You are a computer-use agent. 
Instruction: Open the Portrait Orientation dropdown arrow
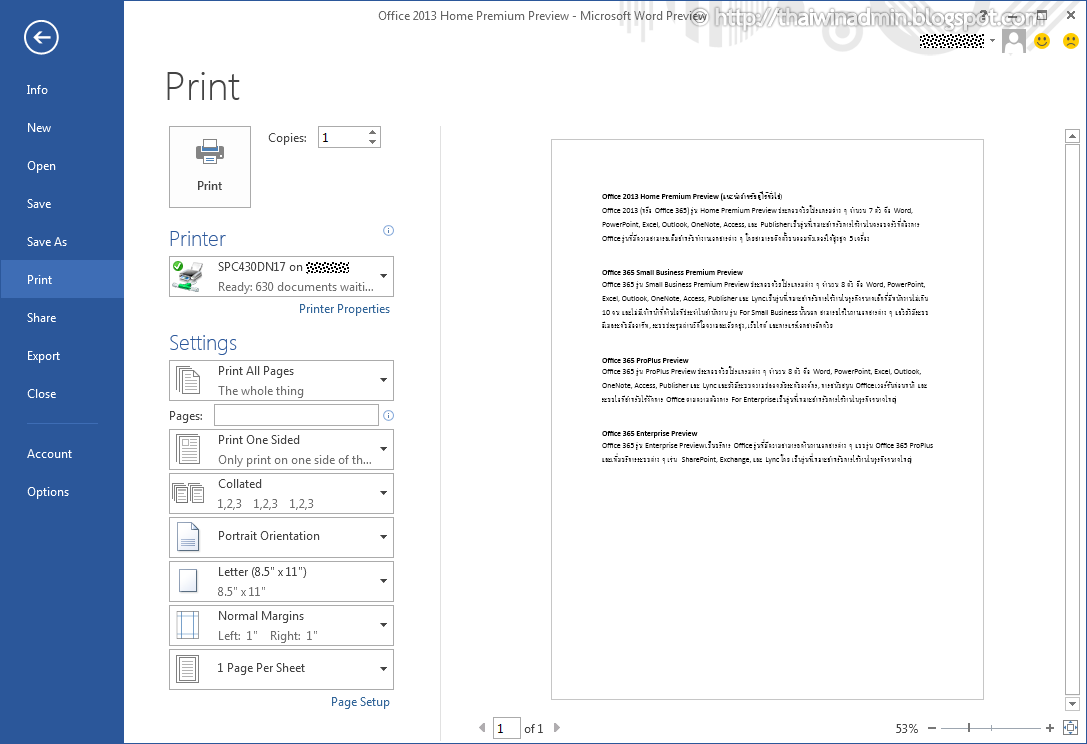click(383, 537)
